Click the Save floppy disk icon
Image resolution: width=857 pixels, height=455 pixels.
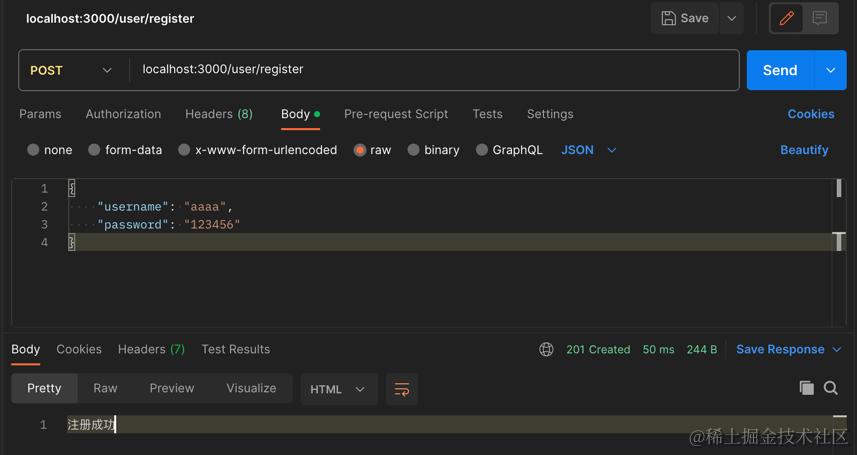(x=669, y=18)
